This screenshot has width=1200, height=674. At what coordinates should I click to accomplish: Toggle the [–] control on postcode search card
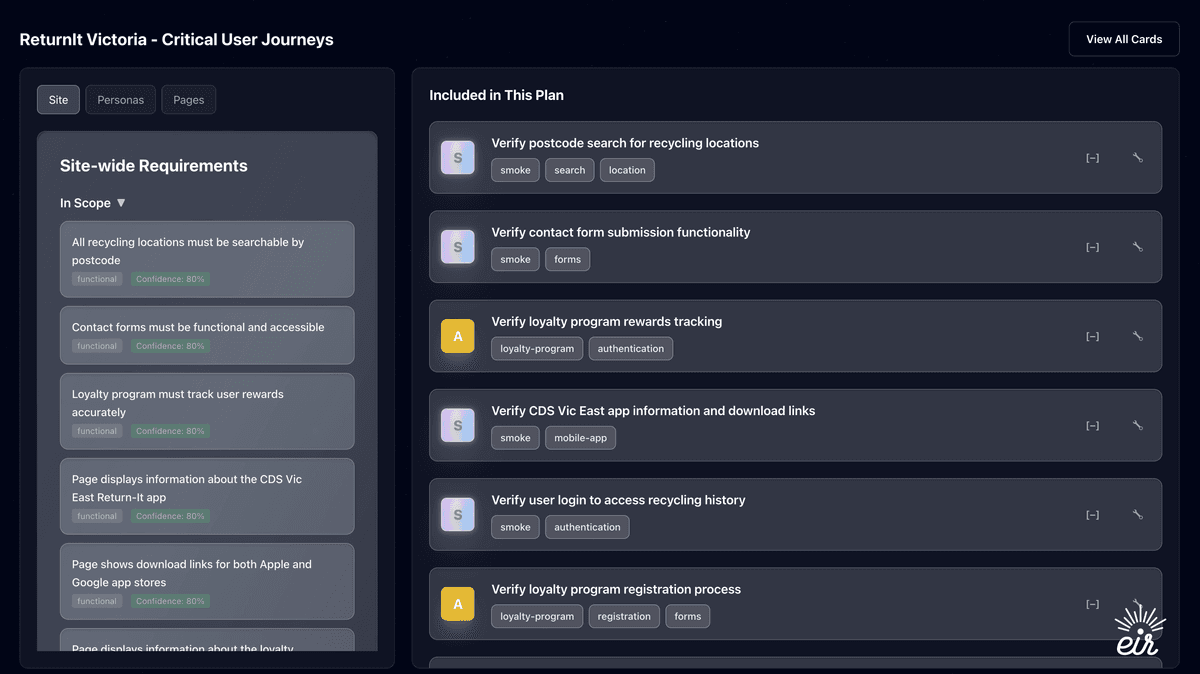(x=1092, y=157)
